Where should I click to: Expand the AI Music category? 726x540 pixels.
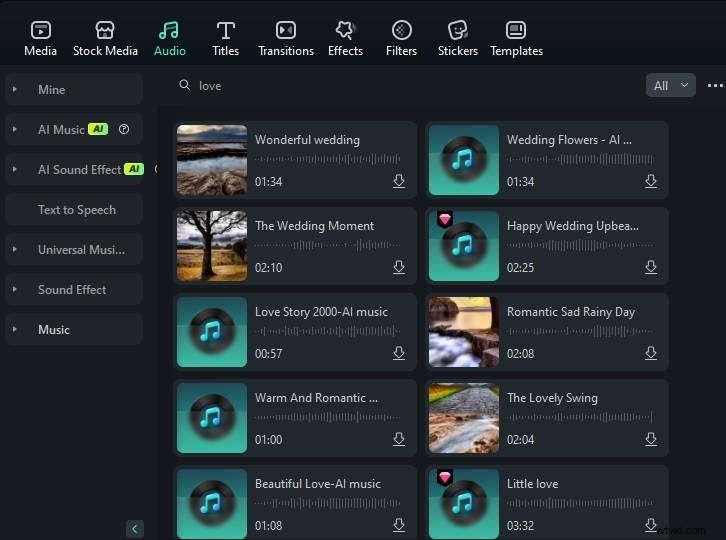click(x=15, y=130)
